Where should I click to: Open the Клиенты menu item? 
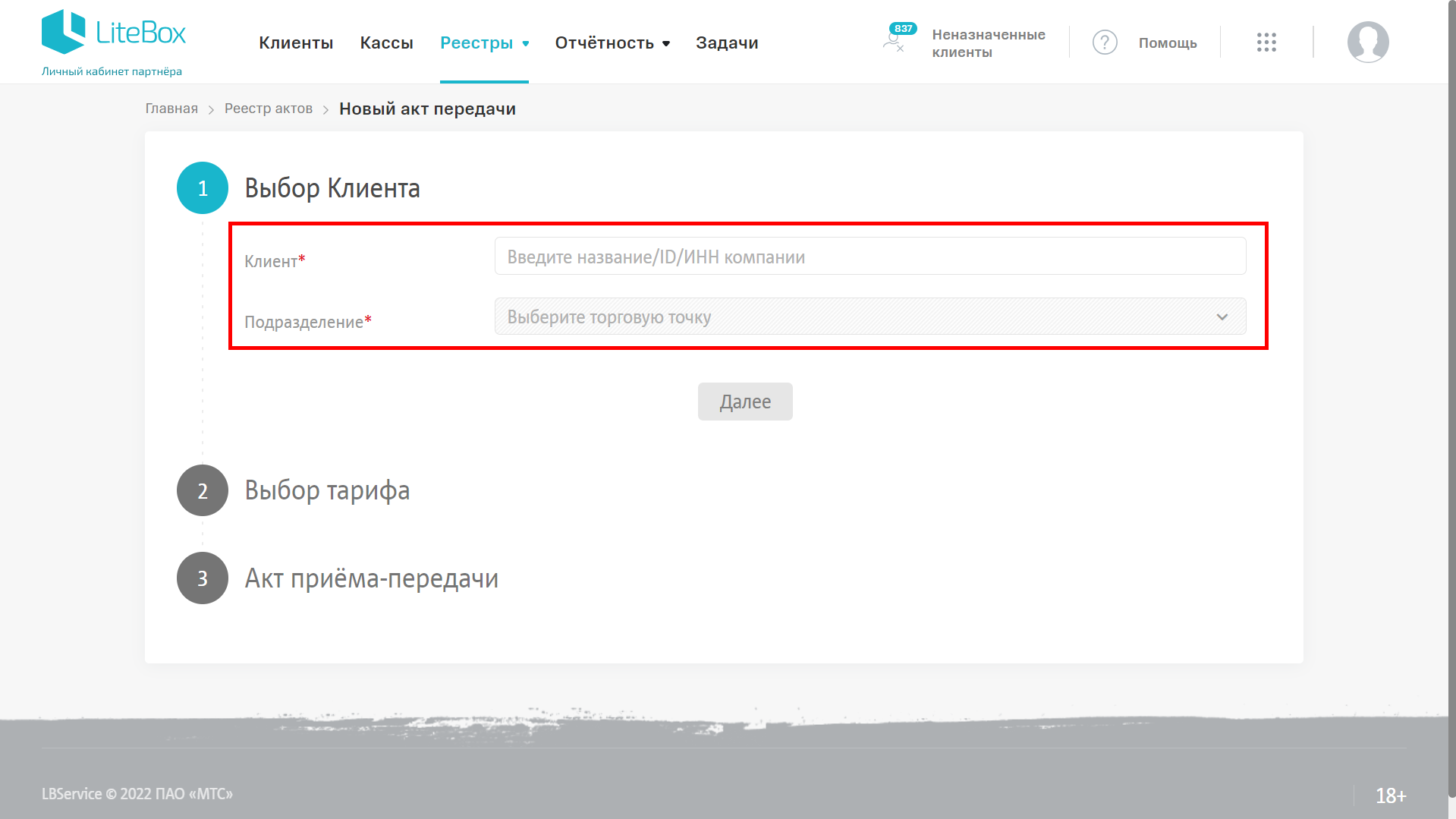click(296, 43)
